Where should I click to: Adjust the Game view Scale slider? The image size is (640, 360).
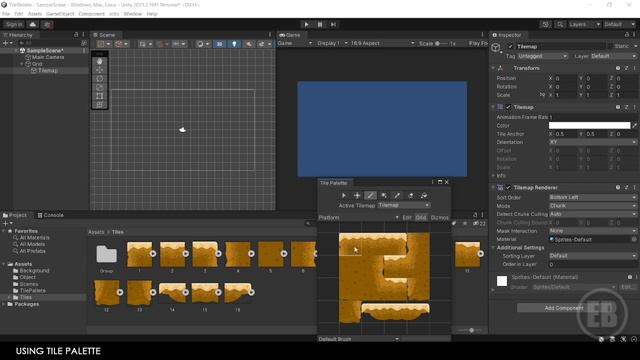pos(441,43)
